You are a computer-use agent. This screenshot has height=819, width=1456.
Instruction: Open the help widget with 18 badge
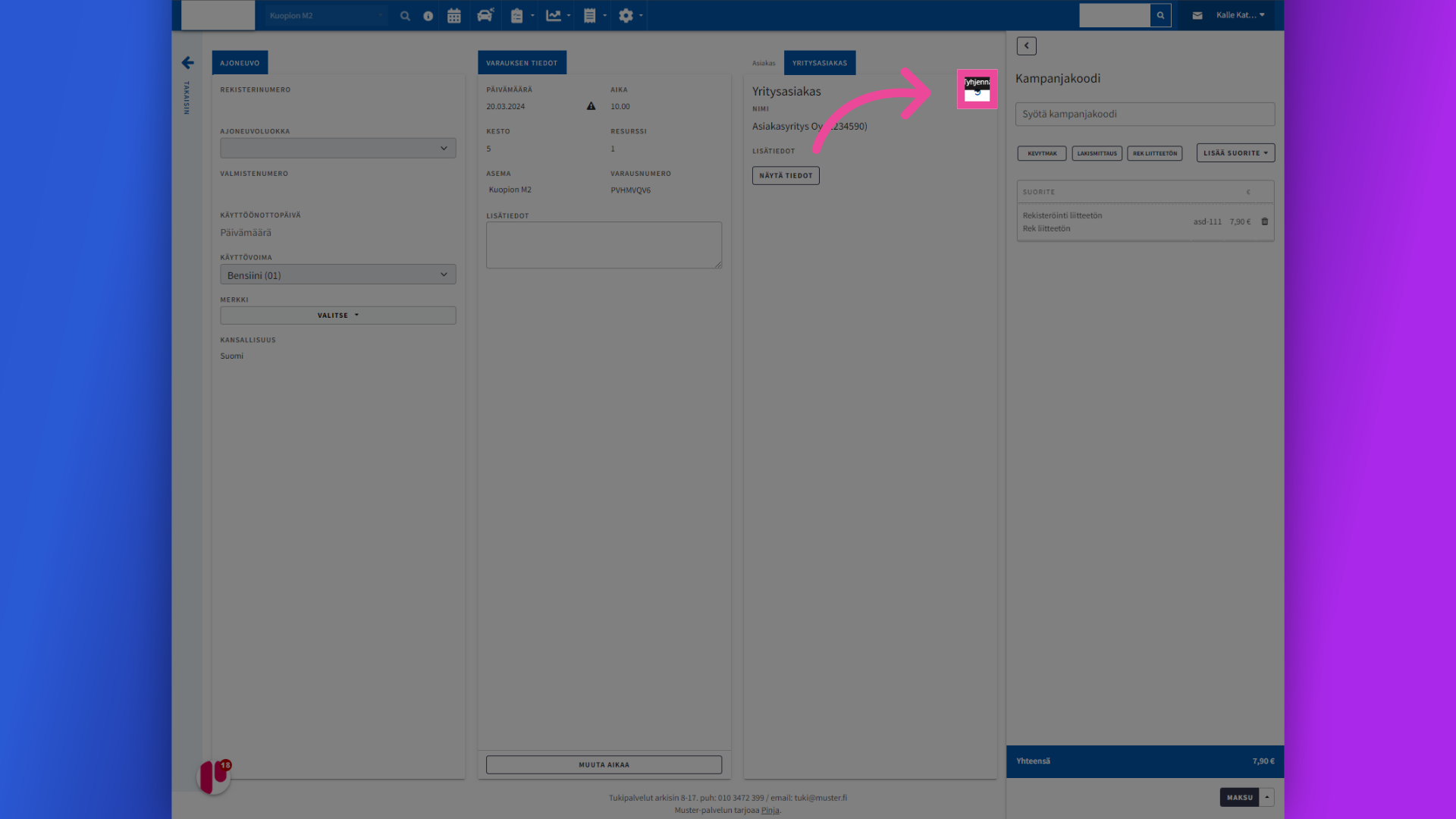(x=214, y=777)
